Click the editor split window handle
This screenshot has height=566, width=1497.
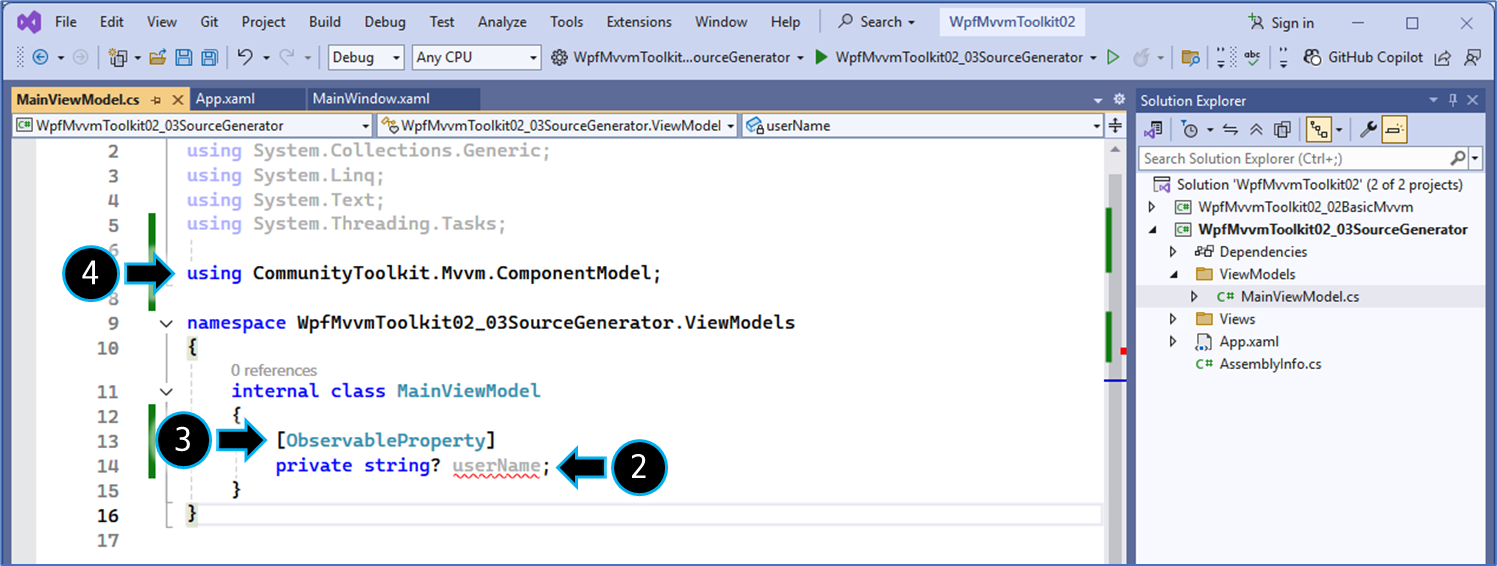(x=1116, y=126)
